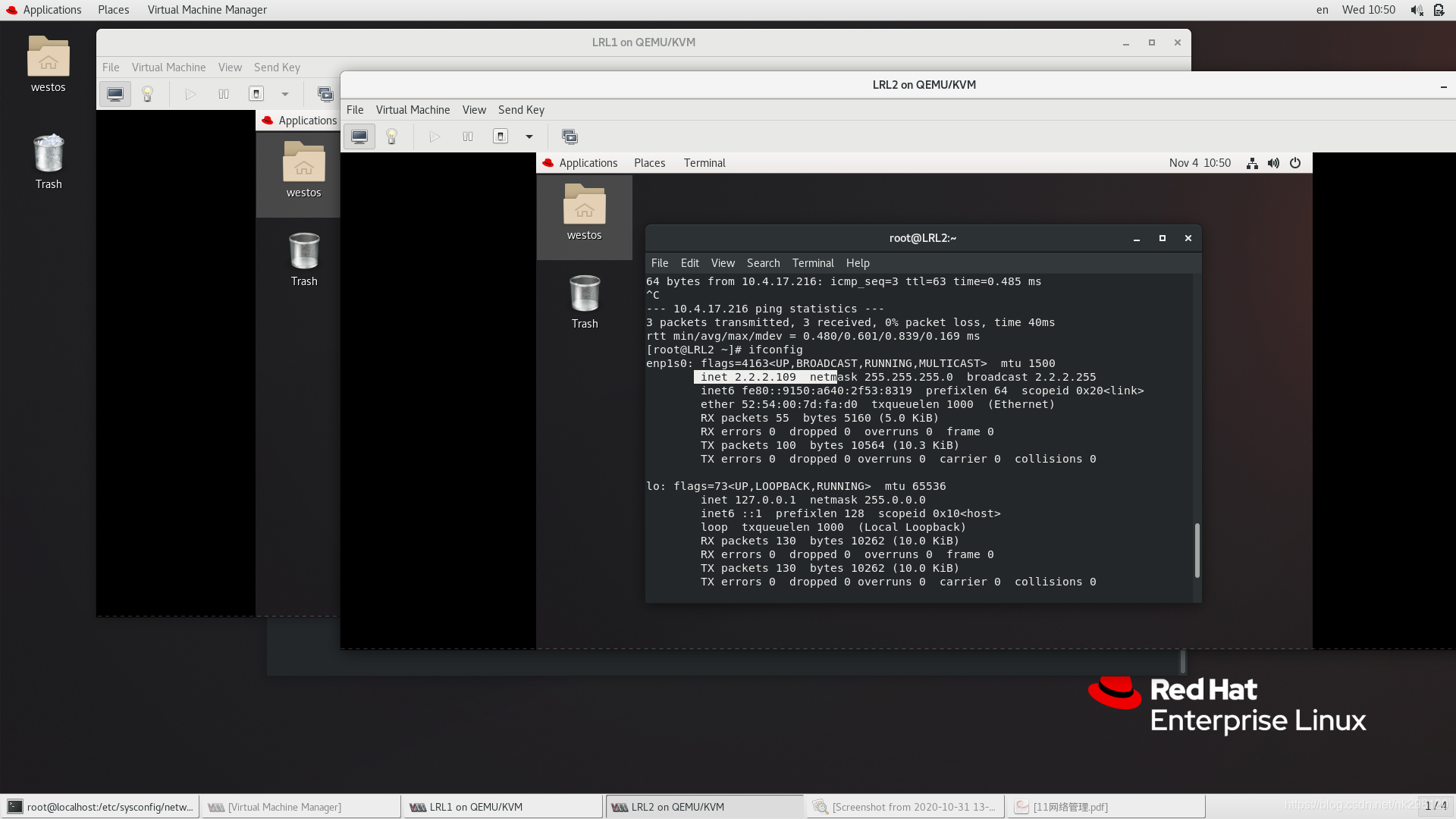
Task: Open Send Key menu in LRL1 window
Action: coord(277,67)
